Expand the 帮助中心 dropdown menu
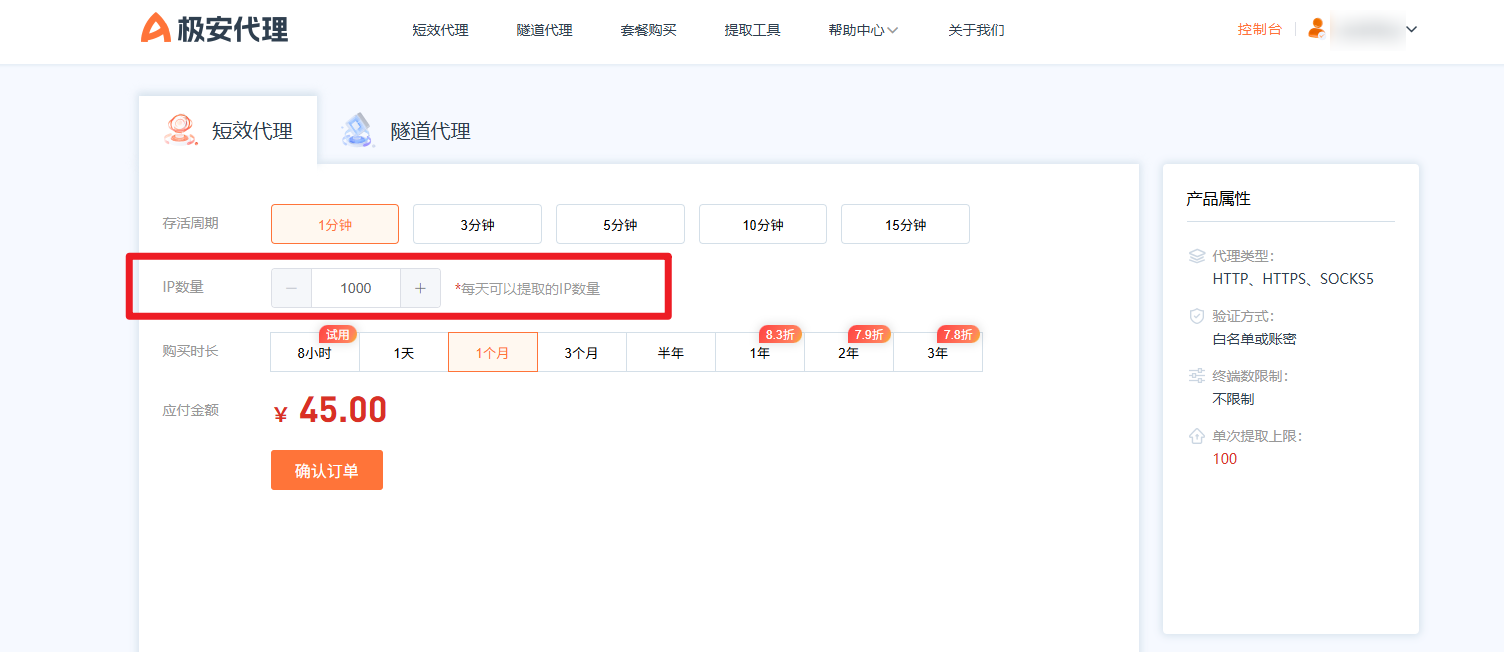This screenshot has width=1504, height=652. click(x=863, y=30)
